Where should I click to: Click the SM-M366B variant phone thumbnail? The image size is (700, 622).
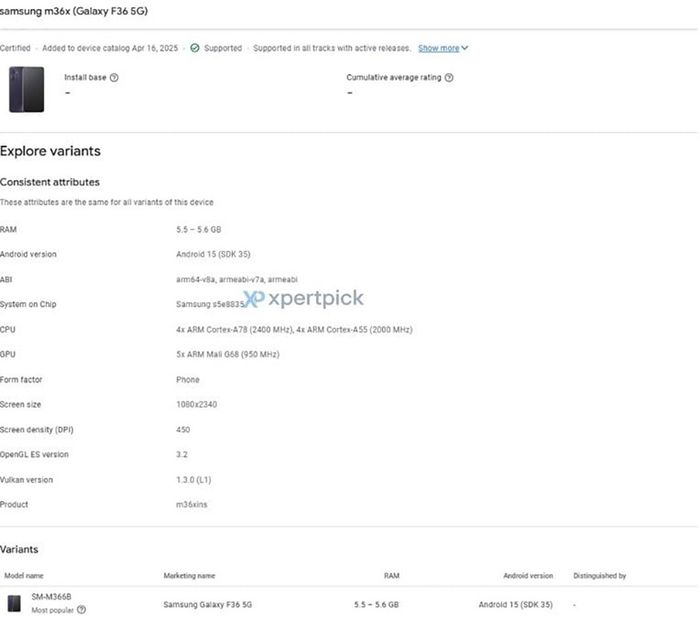click(14, 603)
